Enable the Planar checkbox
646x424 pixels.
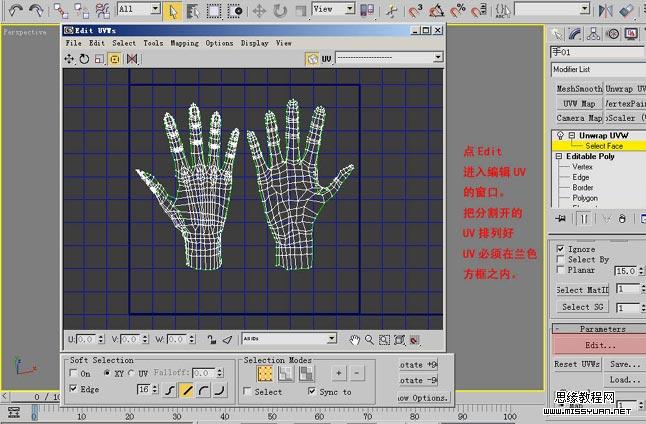click(x=560, y=269)
